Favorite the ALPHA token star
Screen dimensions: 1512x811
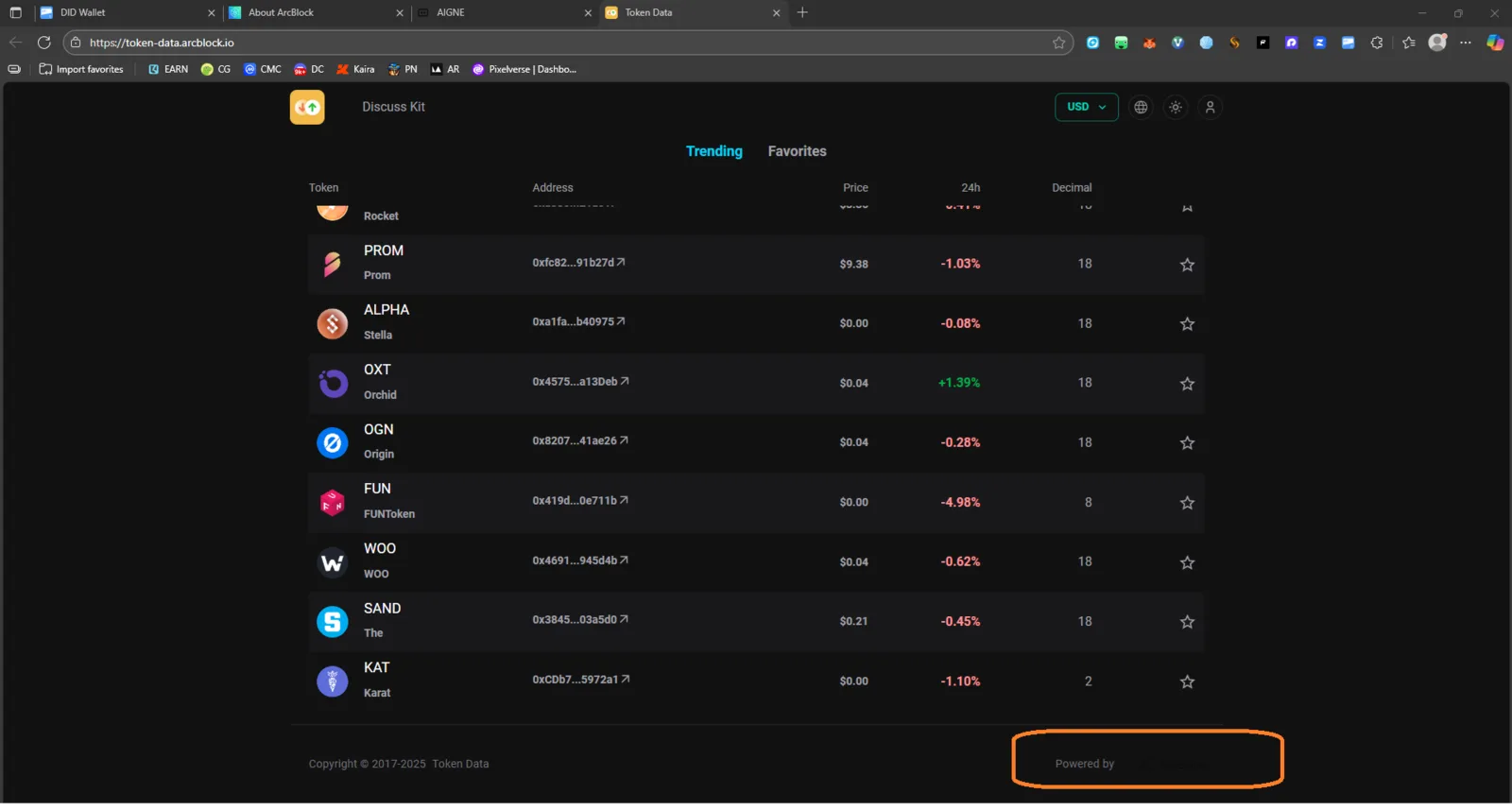click(x=1187, y=324)
